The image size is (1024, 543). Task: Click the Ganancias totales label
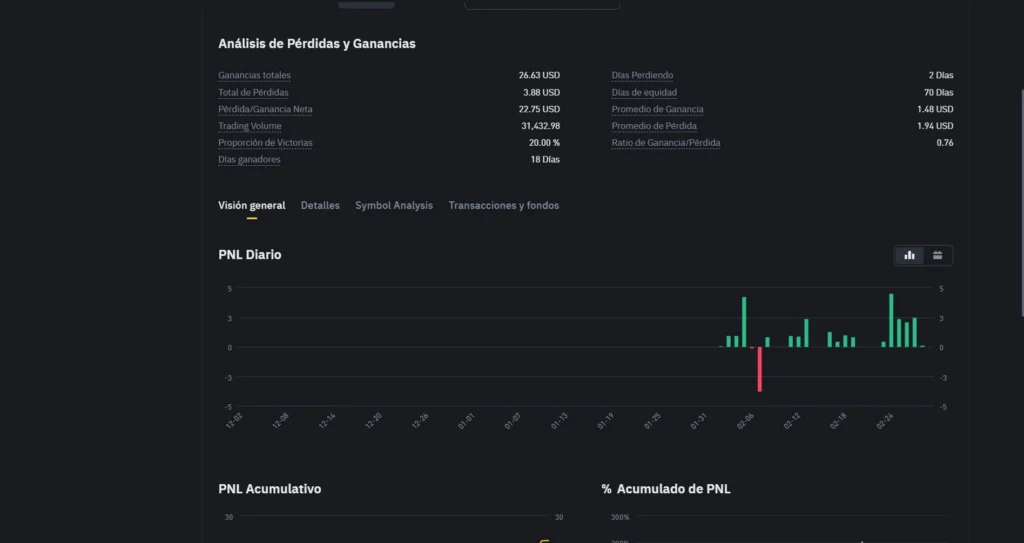click(254, 75)
